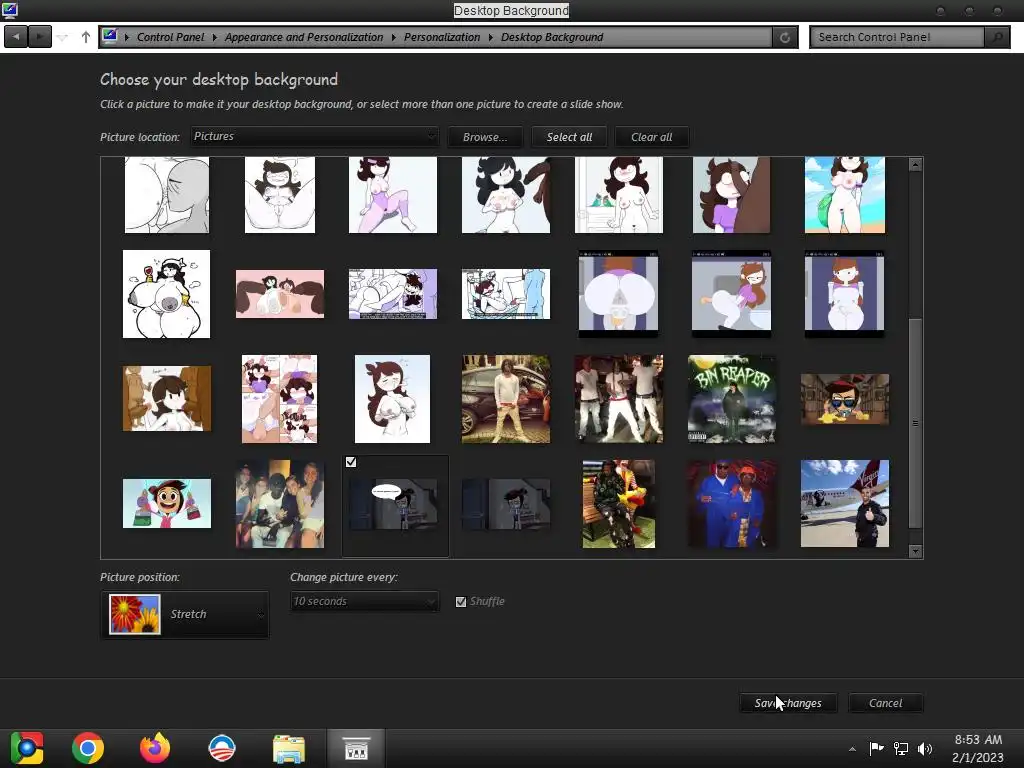Select the Bin Reaper album cover thumbnail
The width and height of the screenshot is (1024, 768).
731,399
